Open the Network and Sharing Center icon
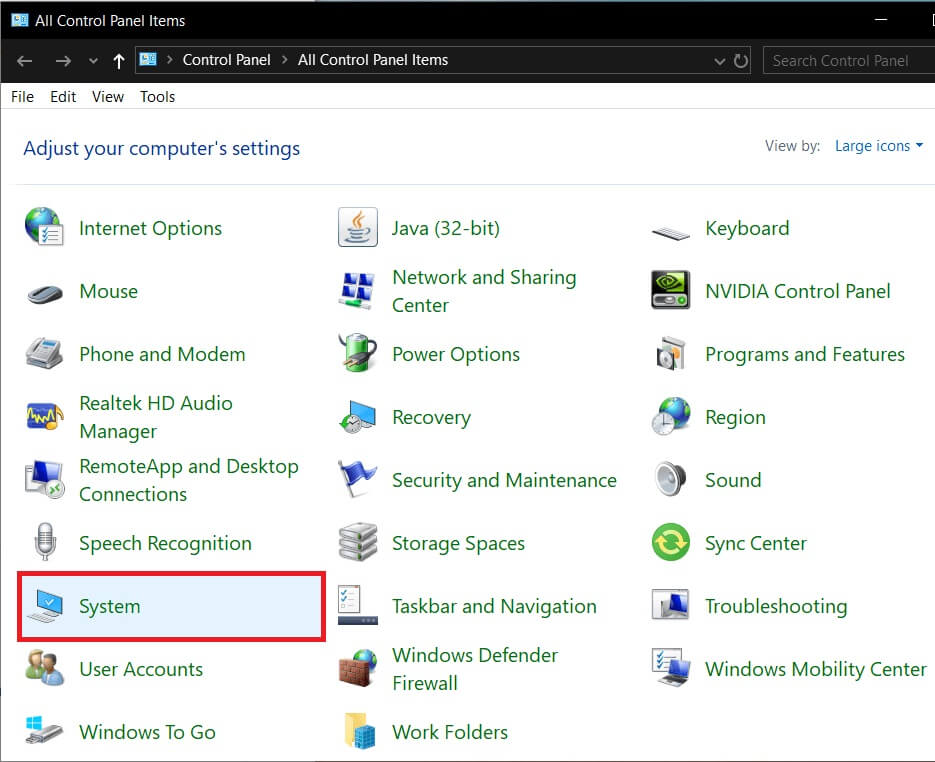This screenshot has width=935, height=762. click(357, 291)
